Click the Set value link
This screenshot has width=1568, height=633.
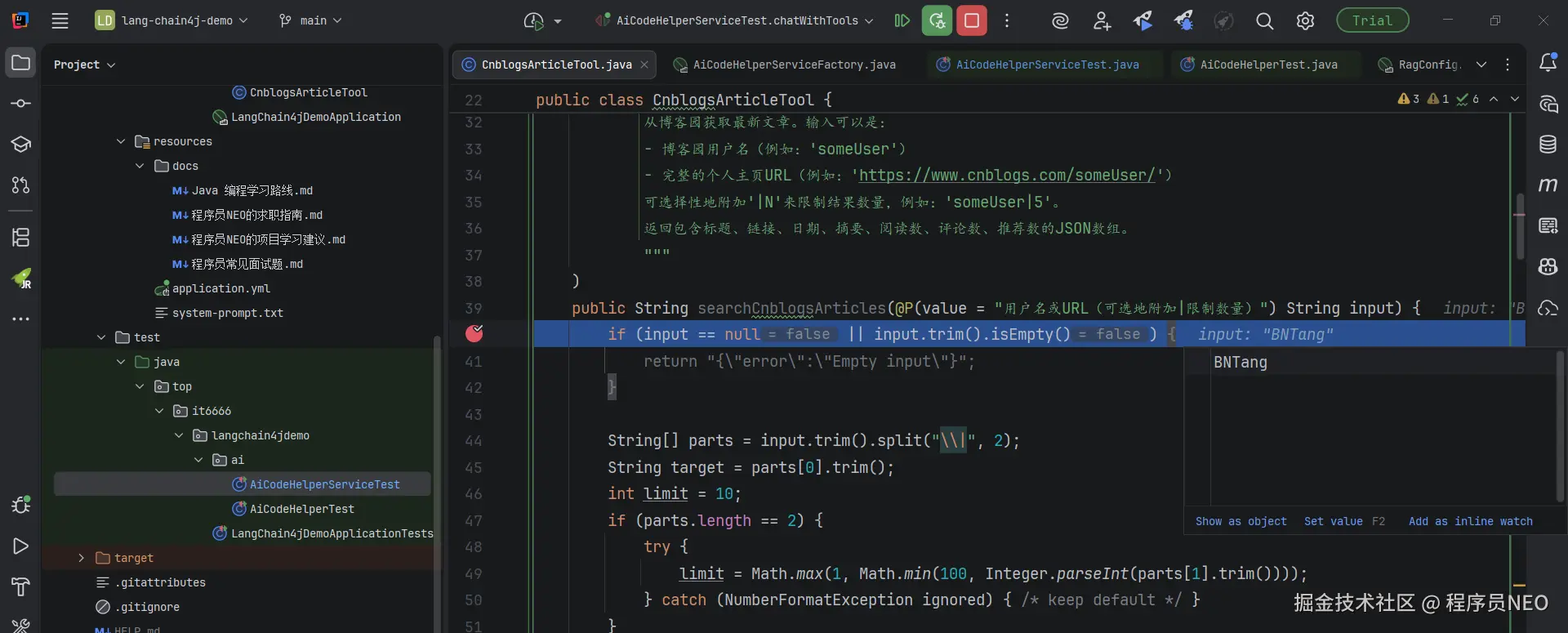click(1333, 521)
